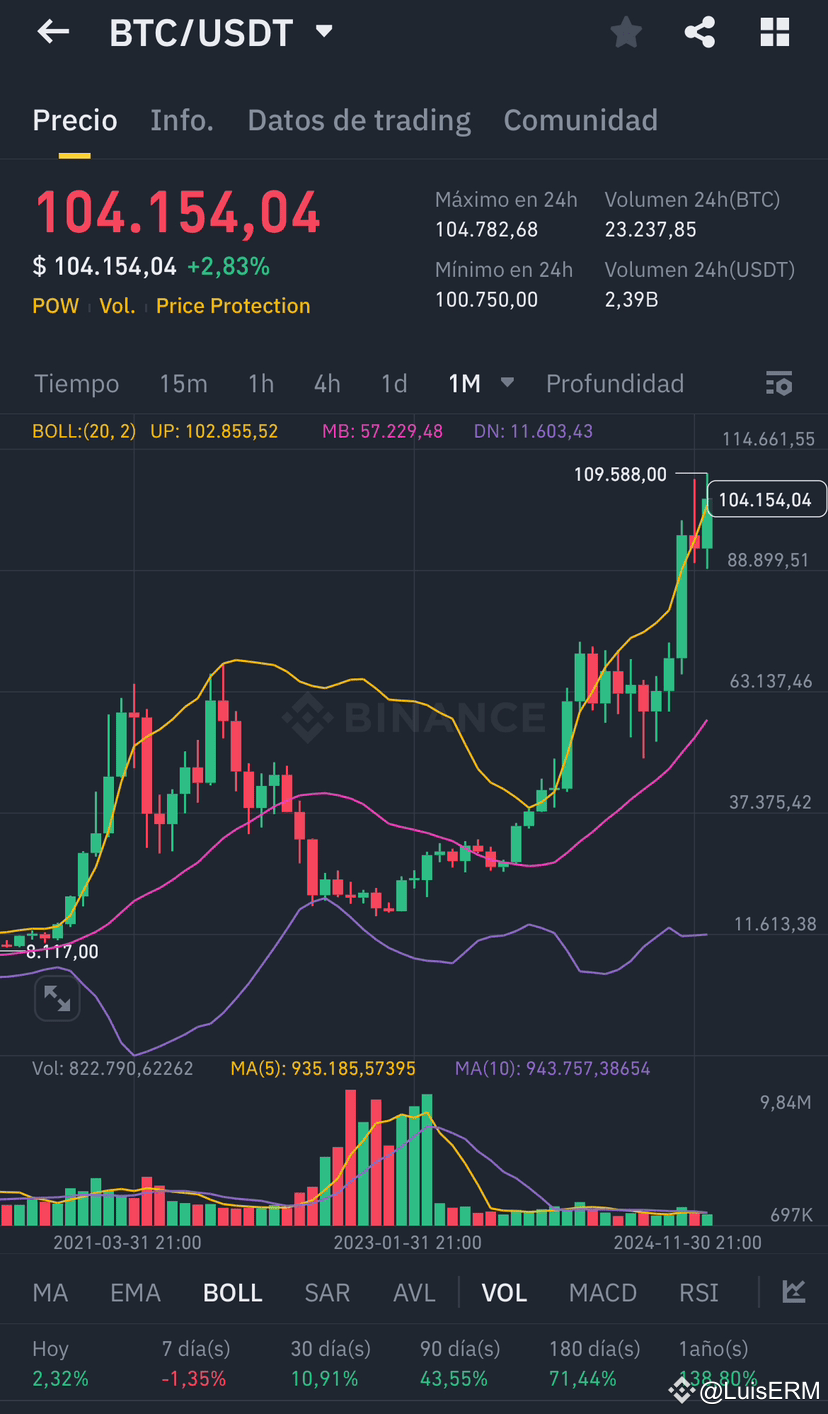Tap the MA(10): 943.757,38654 label
The height and width of the screenshot is (1414, 828).
pyautogui.click(x=553, y=1068)
